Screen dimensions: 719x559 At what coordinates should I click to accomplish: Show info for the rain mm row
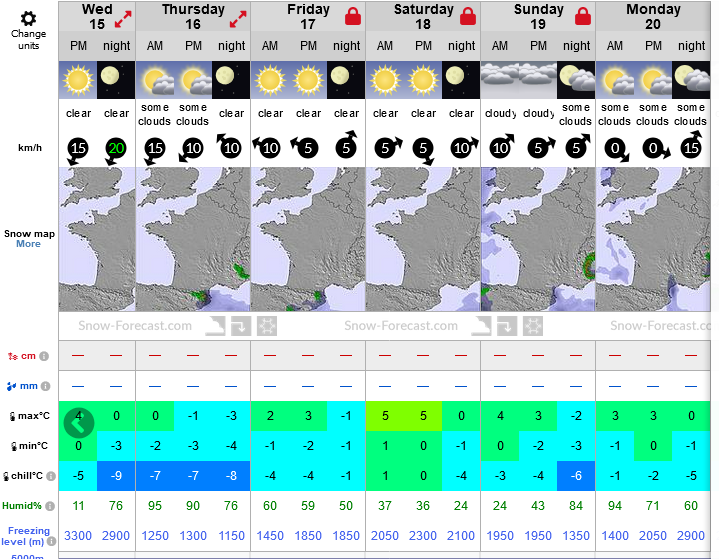coord(45,387)
